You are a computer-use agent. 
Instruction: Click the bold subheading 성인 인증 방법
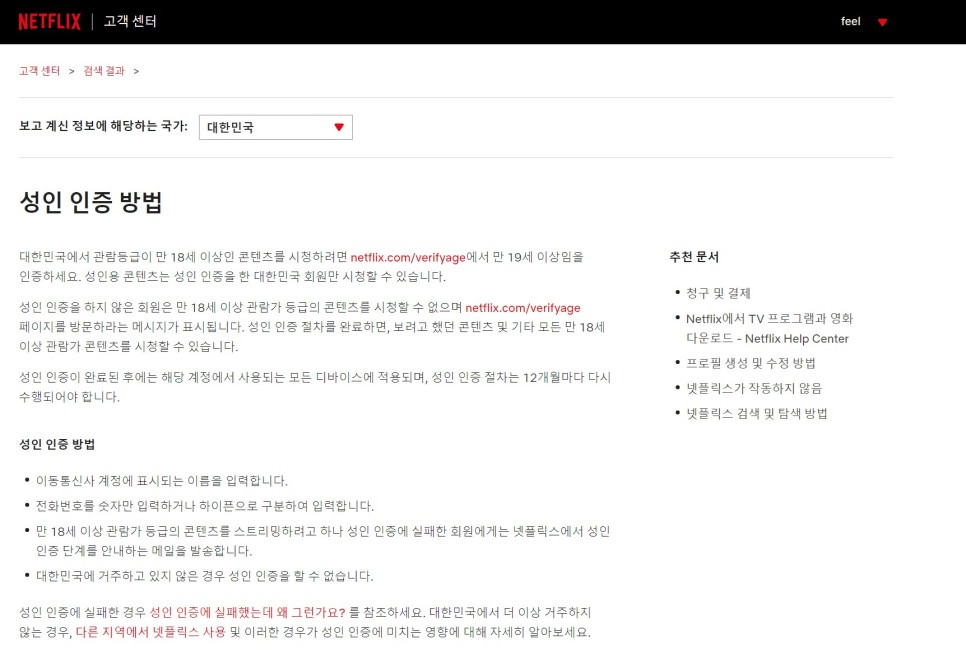click(57, 444)
